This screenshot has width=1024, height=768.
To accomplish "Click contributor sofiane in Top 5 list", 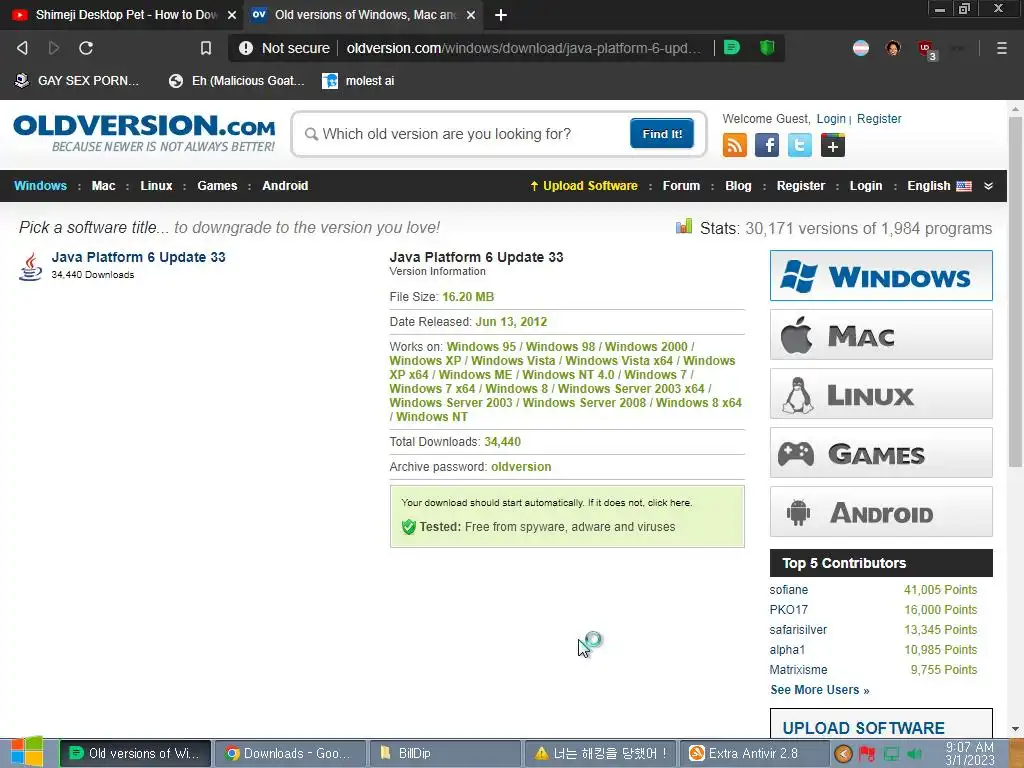I will tap(788, 590).
